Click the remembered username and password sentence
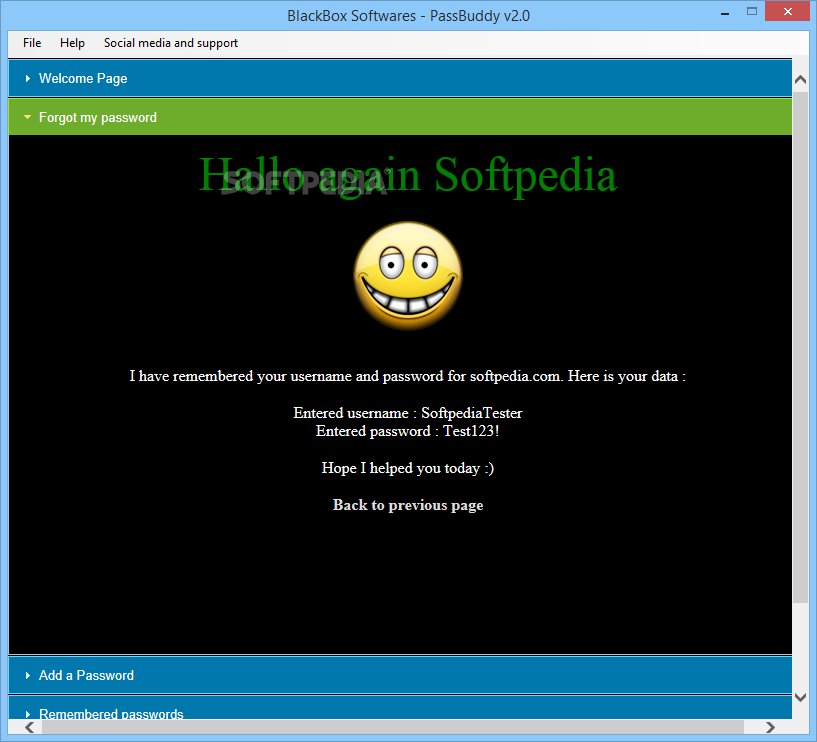817x742 pixels. 408,376
